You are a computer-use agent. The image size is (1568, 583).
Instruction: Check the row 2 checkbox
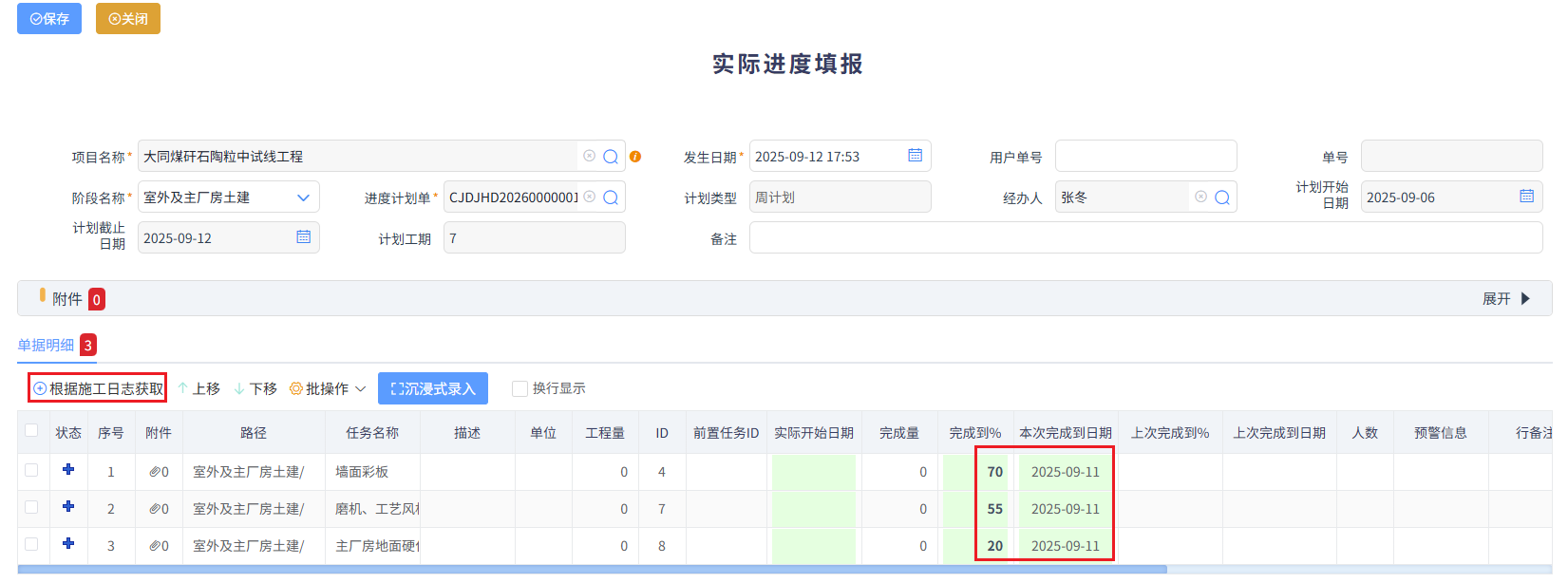click(x=31, y=507)
